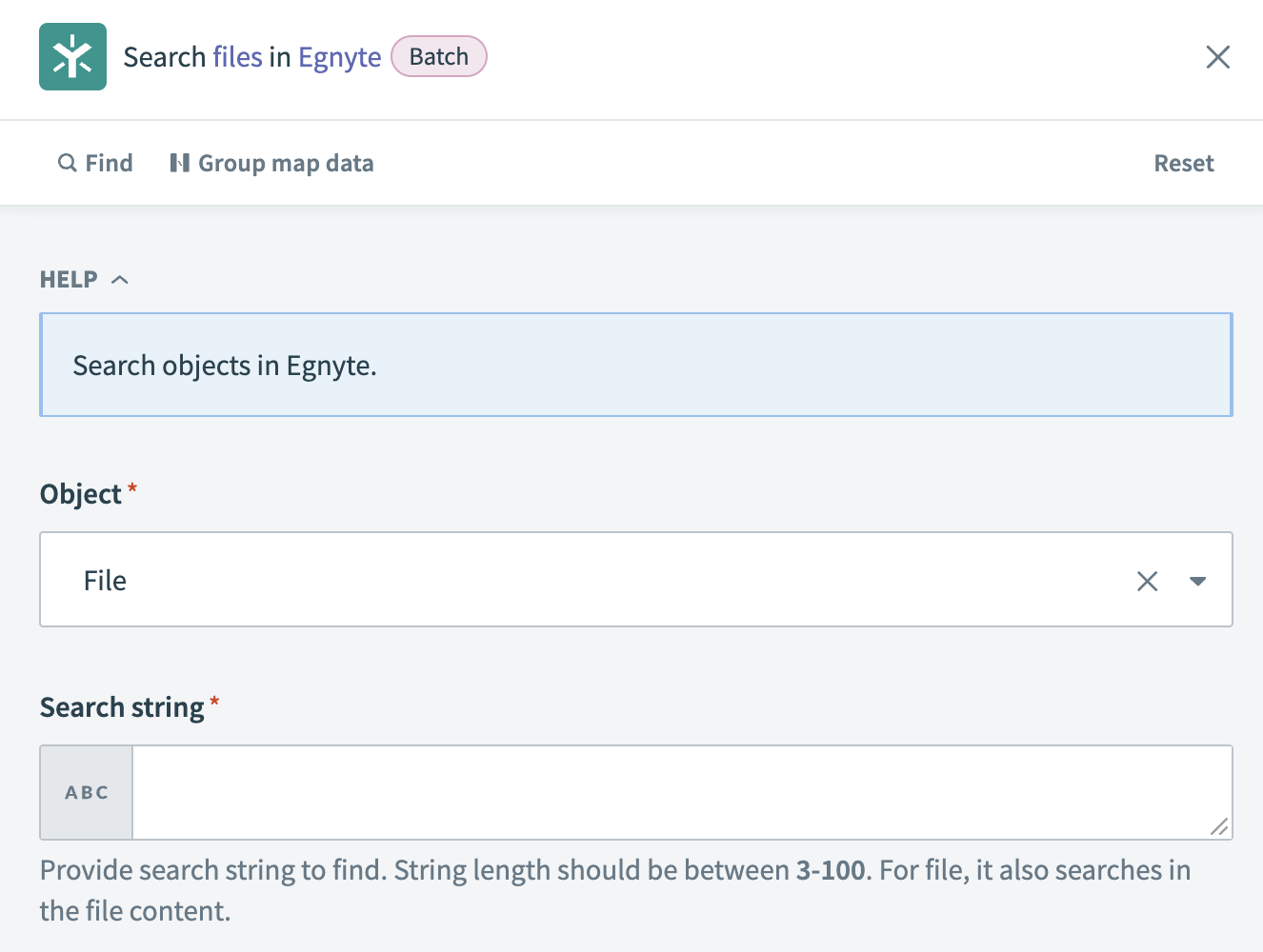1263x952 pixels.
Task: Click the blue help text box
Action: coord(634,365)
